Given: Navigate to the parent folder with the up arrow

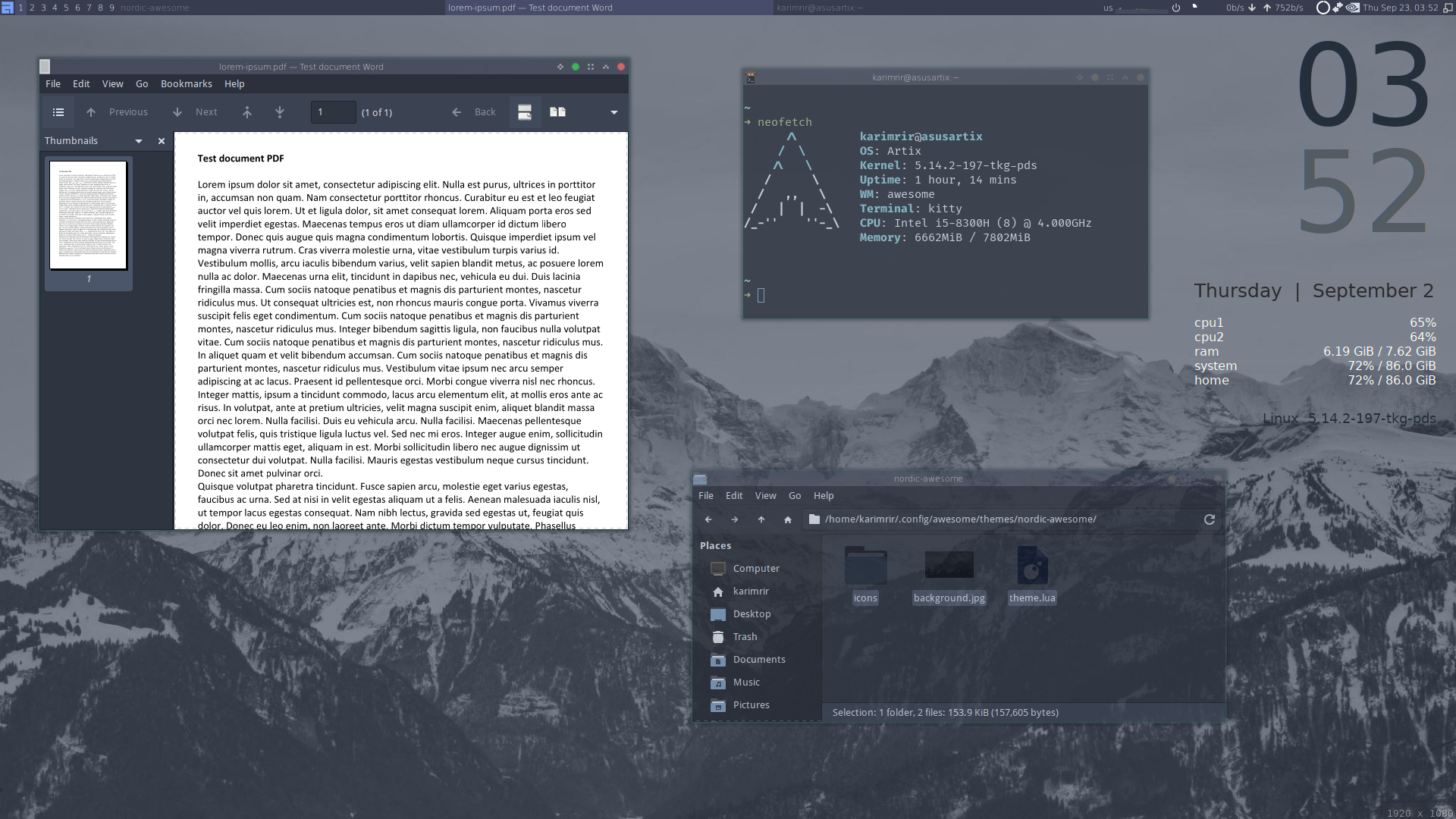Looking at the screenshot, I should [761, 519].
